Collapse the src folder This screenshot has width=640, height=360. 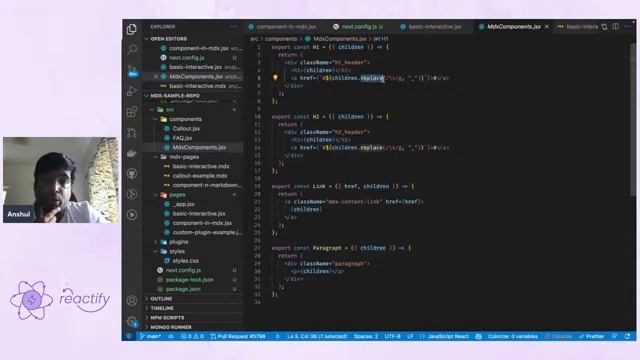(x=170, y=109)
